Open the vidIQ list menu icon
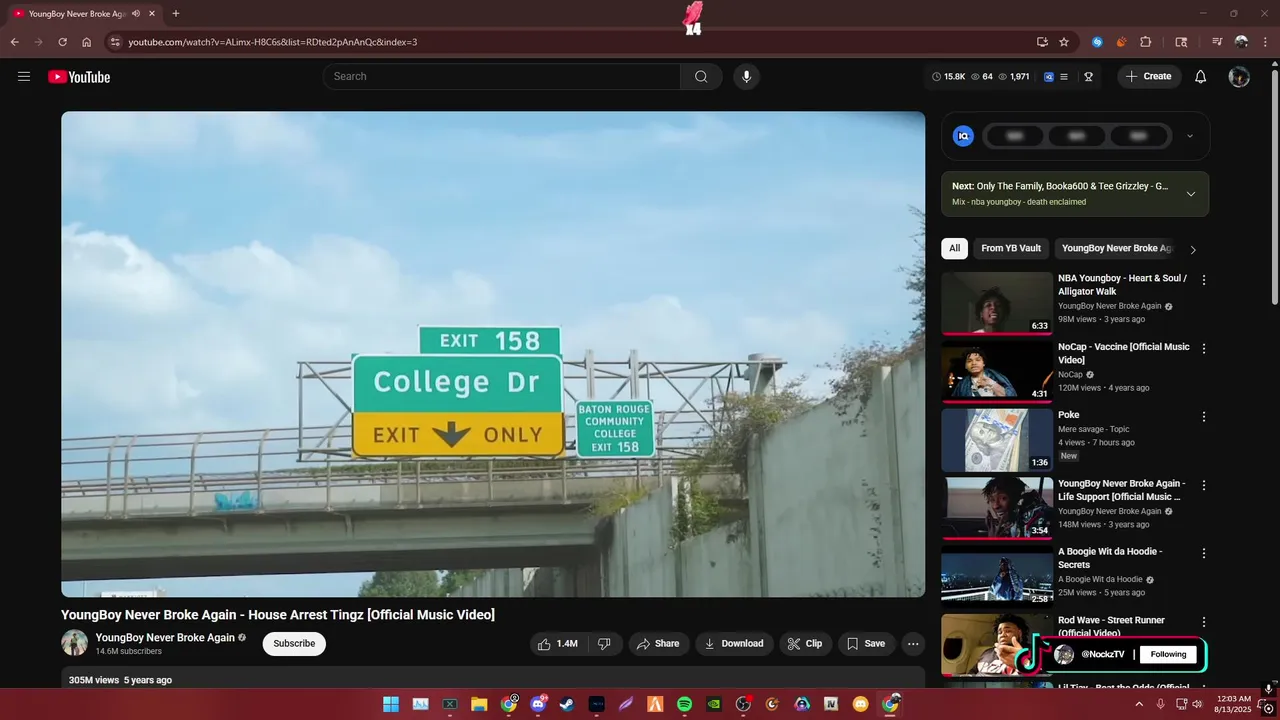The height and width of the screenshot is (720, 1280). coord(1064,76)
